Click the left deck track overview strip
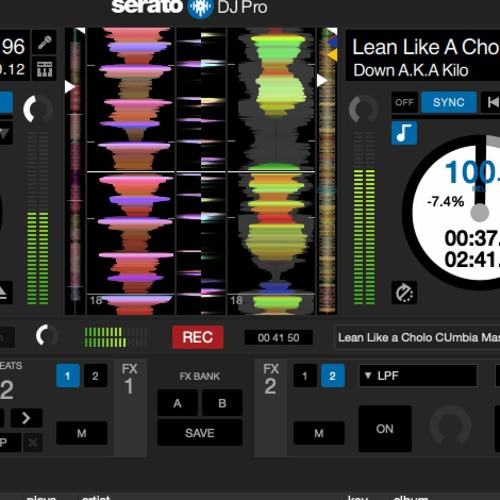Viewport: 500px width, 500px height. click(75, 171)
